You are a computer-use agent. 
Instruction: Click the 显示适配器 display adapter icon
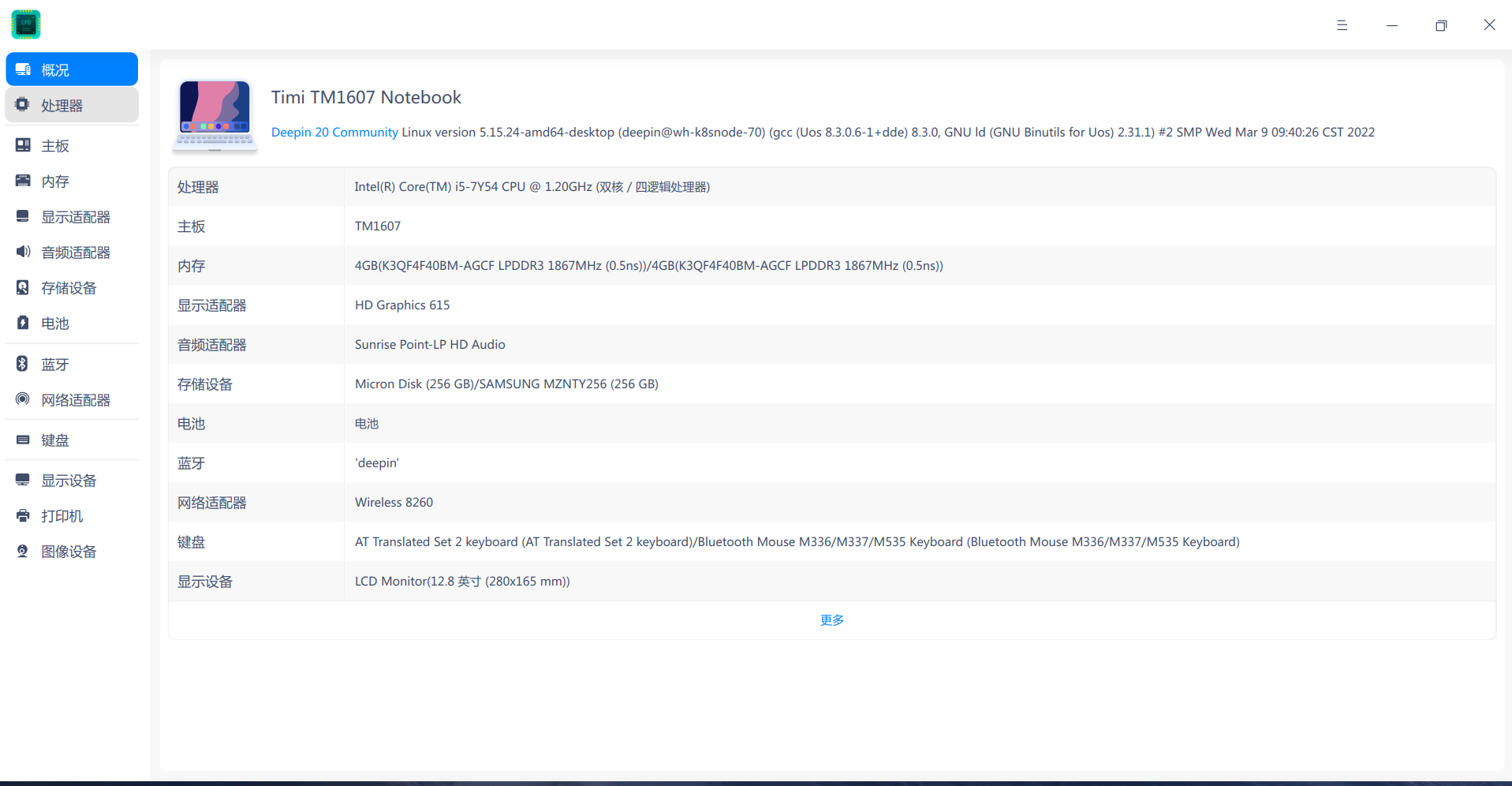(x=23, y=216)
